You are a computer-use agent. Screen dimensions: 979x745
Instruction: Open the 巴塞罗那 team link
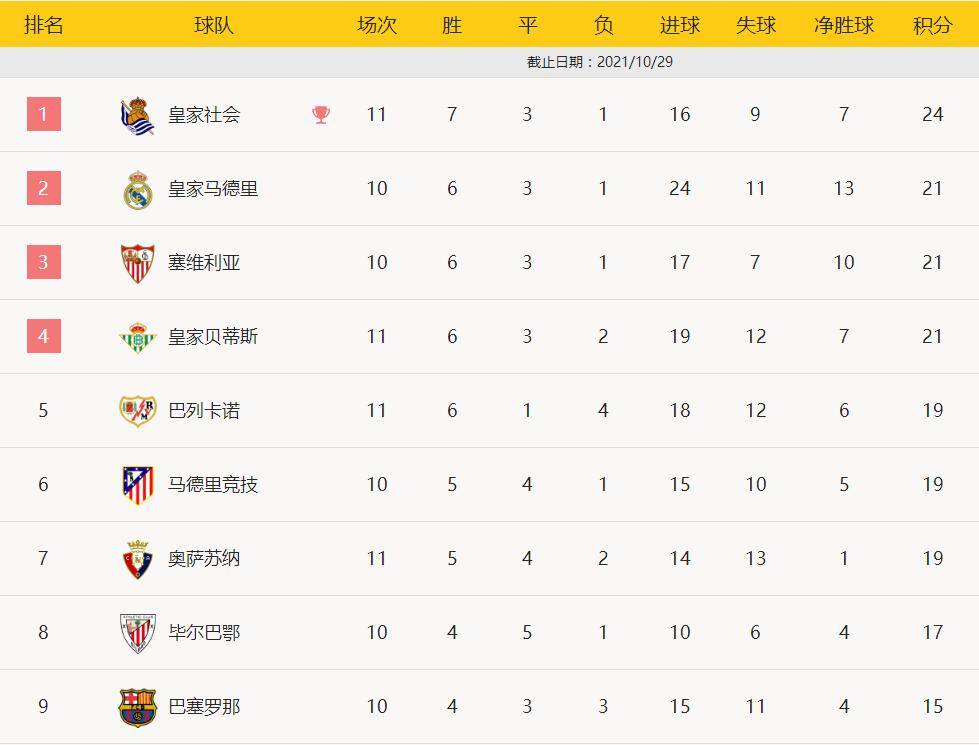[x=204, y=707]
